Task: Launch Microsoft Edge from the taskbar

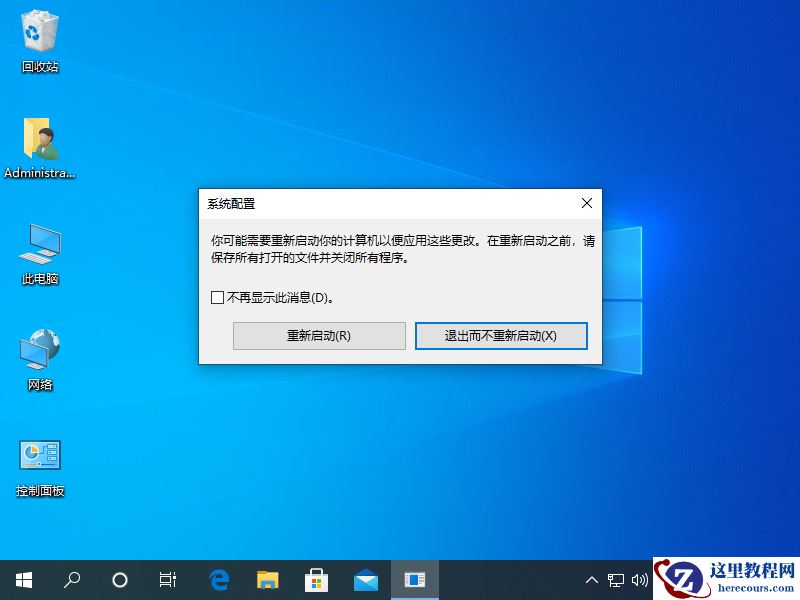Action: 218,579
